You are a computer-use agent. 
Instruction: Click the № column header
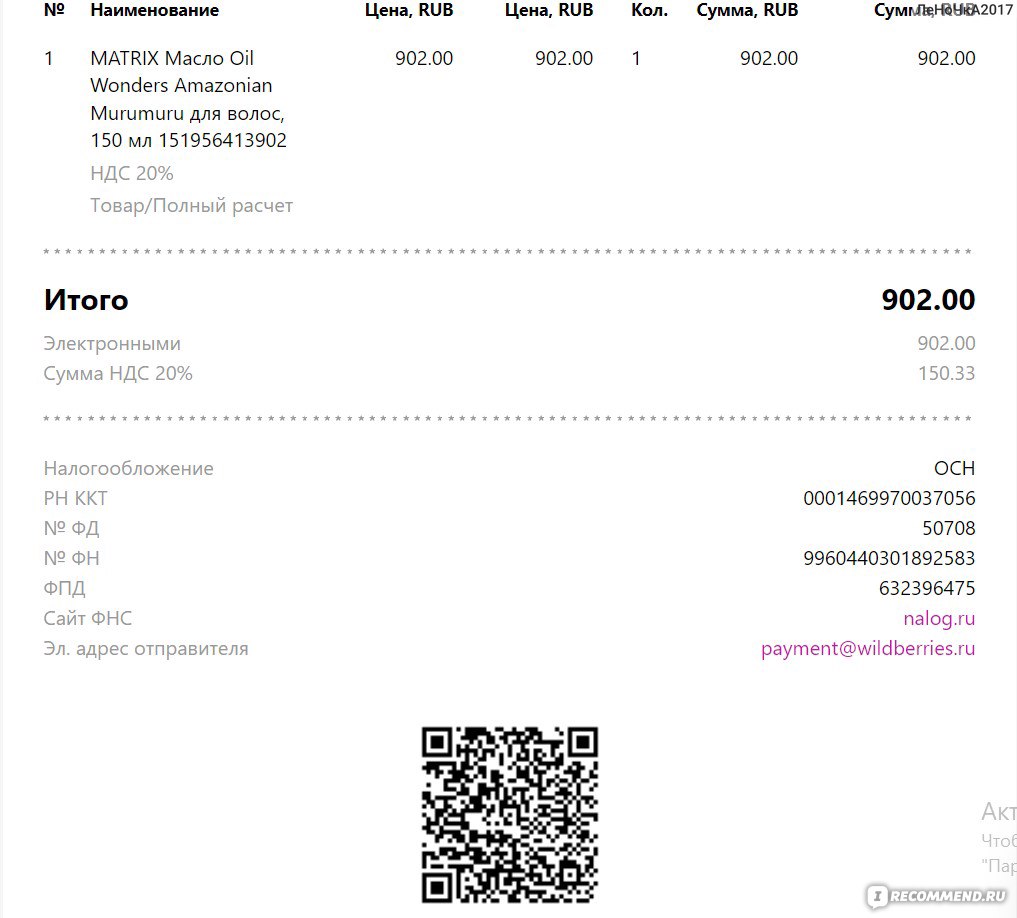[54, 10]
